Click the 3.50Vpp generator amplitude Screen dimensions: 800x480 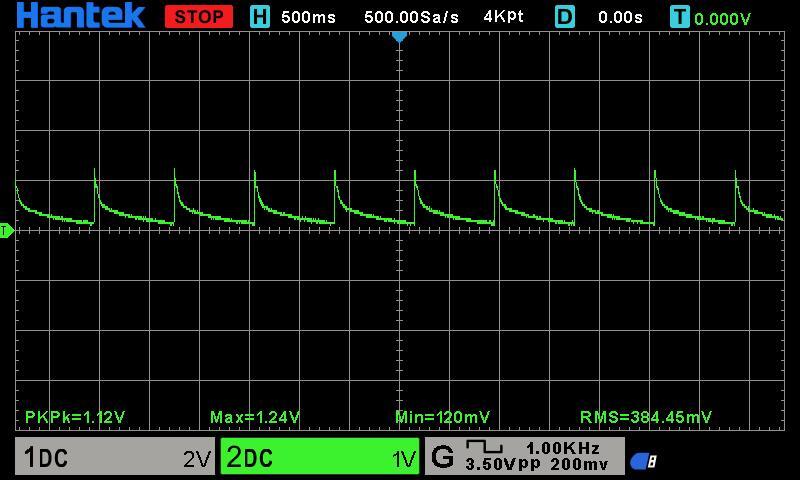click(x=503, y=464)
